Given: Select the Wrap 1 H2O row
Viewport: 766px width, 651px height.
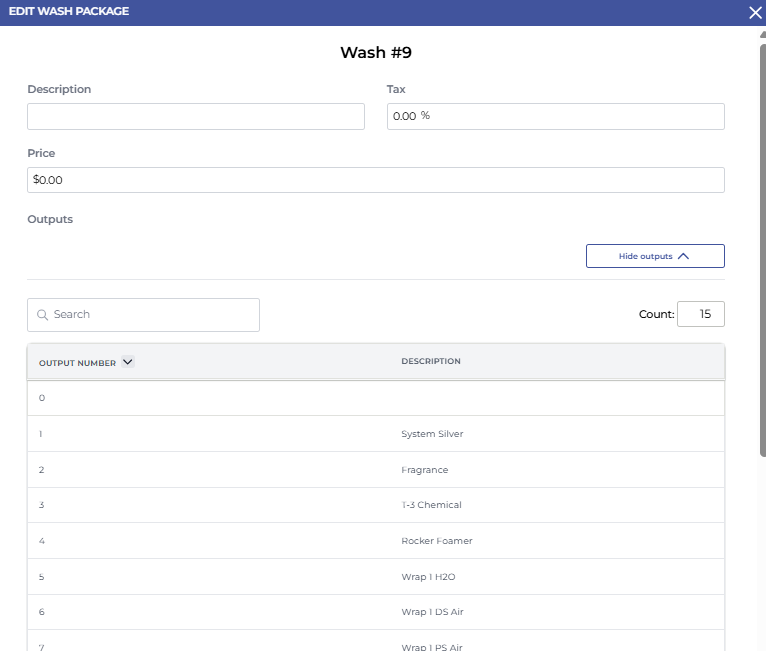Looking at the screenshot, I should [375, 577].
